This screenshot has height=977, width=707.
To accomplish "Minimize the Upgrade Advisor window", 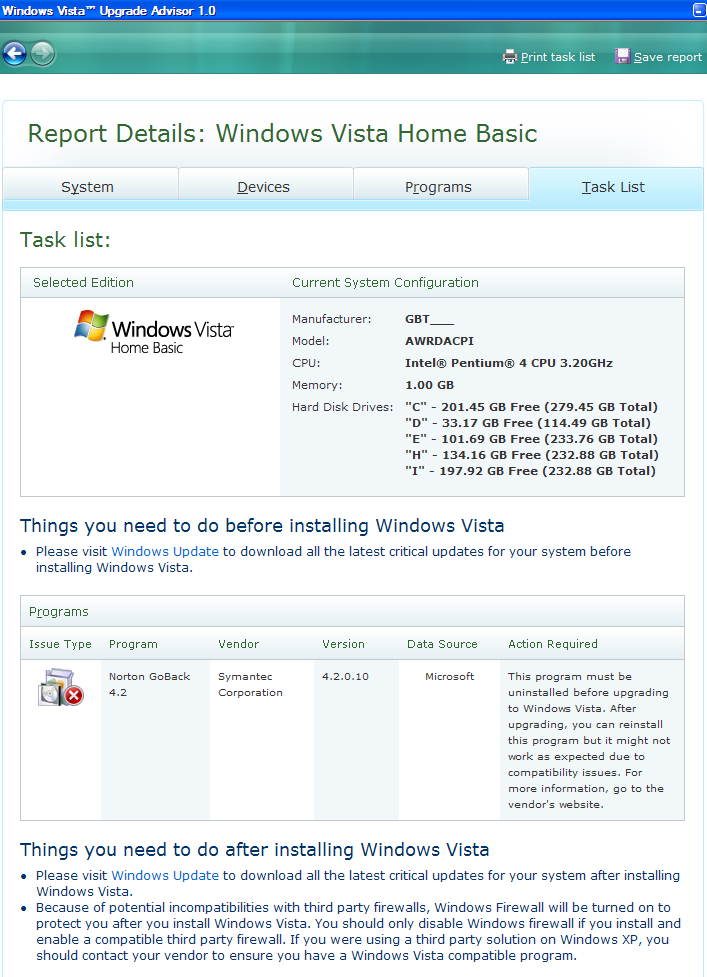I will click(x=700, y=10).
